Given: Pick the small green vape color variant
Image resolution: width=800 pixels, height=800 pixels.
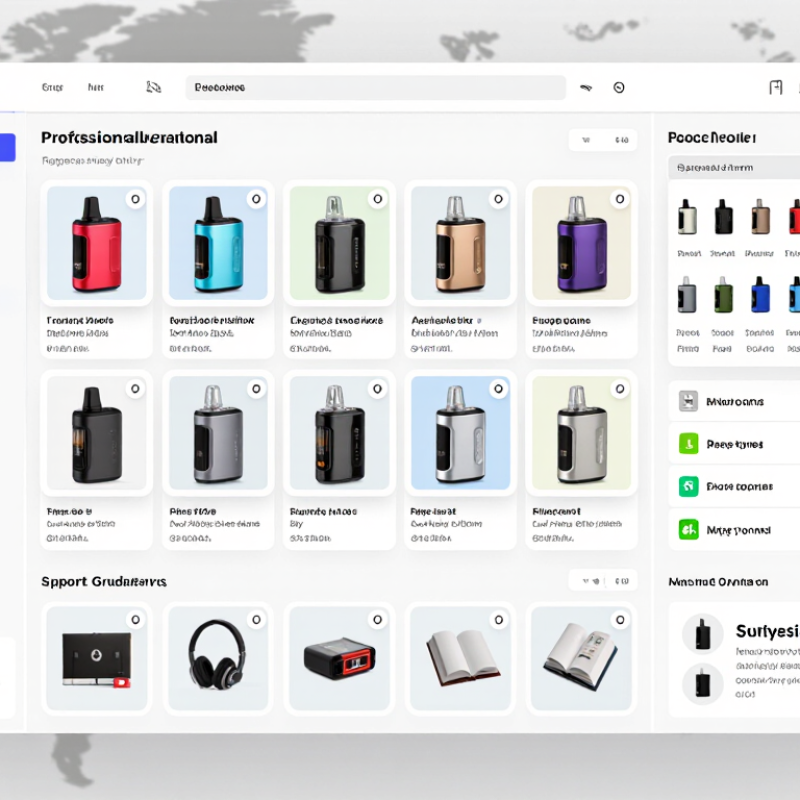Looking at the screenshot, I should (723, 295).
